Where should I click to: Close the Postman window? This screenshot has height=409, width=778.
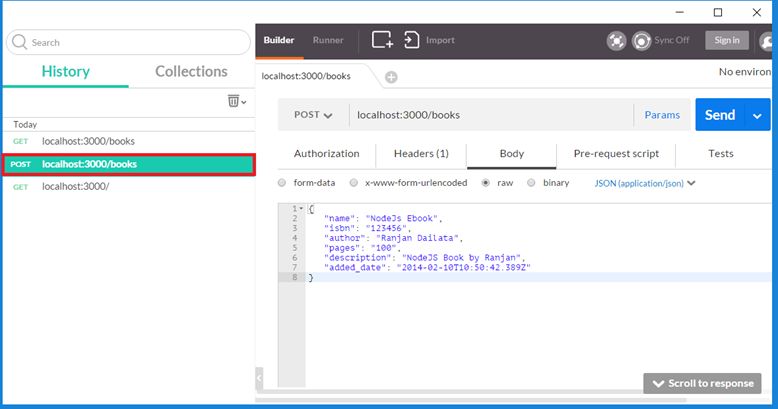[756, 12]
